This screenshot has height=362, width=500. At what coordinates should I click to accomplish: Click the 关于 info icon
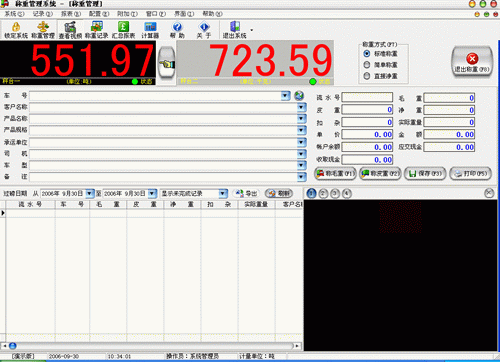point(204,27)
